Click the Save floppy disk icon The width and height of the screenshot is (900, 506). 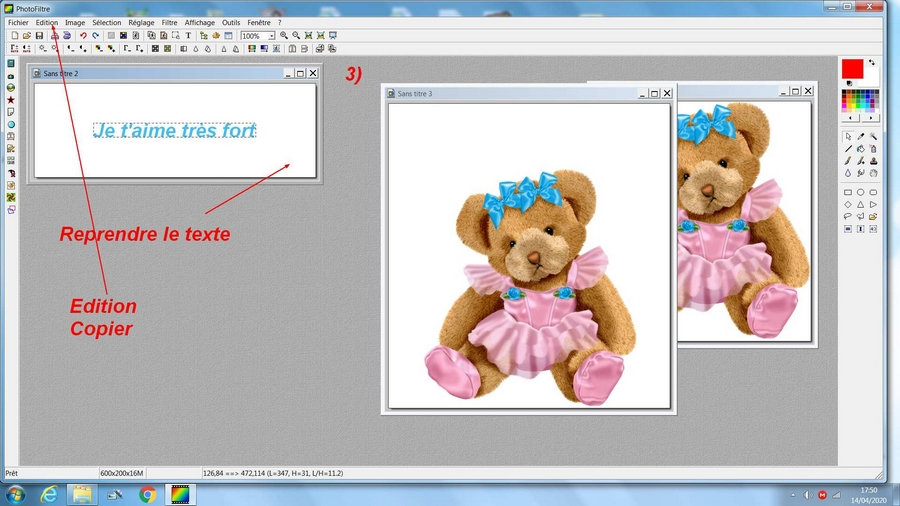click(x=39, y=35)
